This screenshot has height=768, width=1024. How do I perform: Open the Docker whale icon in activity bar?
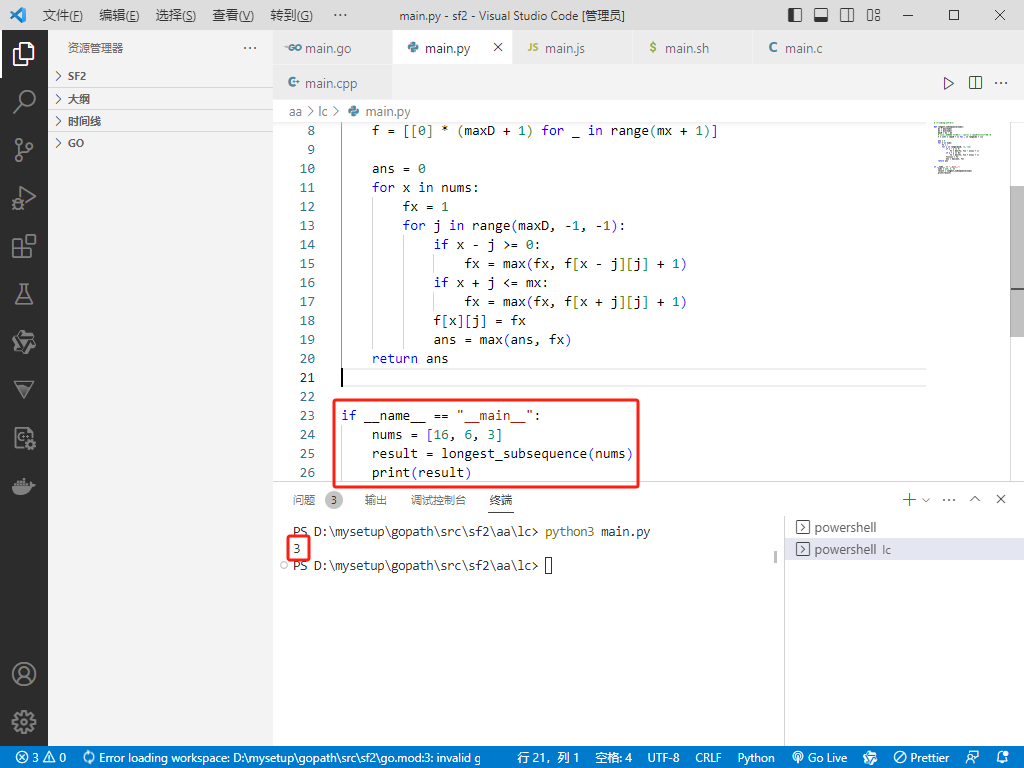click(x=24, y=487)
